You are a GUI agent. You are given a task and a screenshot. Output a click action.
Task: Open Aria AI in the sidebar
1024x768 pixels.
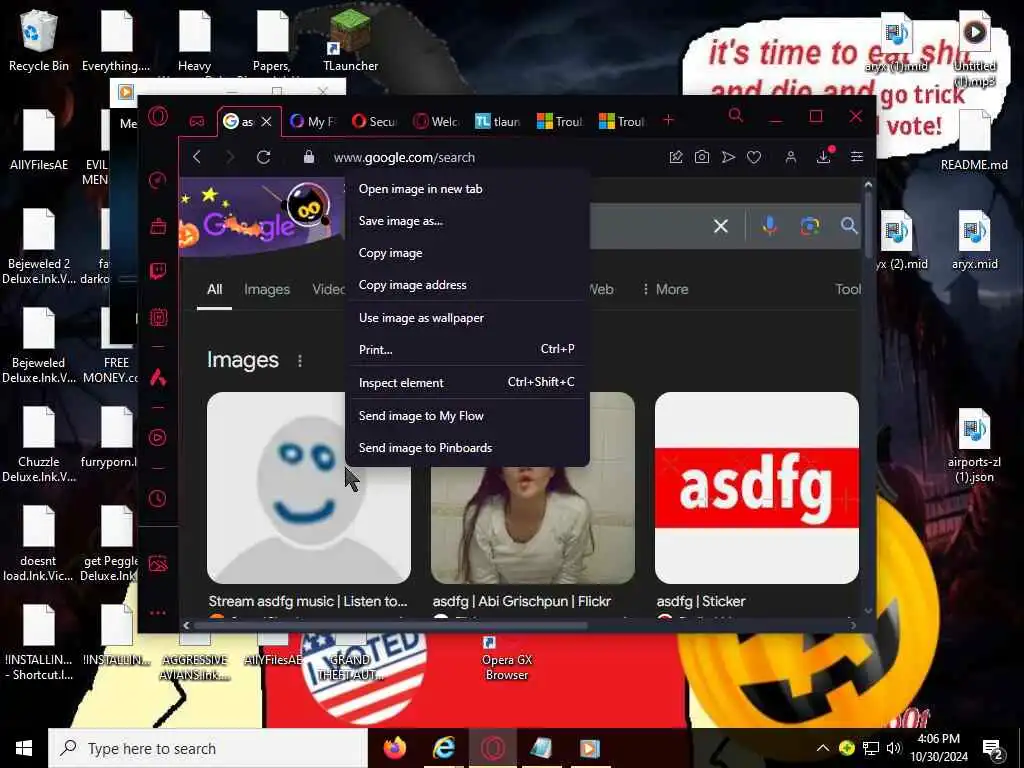[x=158, y=377]
